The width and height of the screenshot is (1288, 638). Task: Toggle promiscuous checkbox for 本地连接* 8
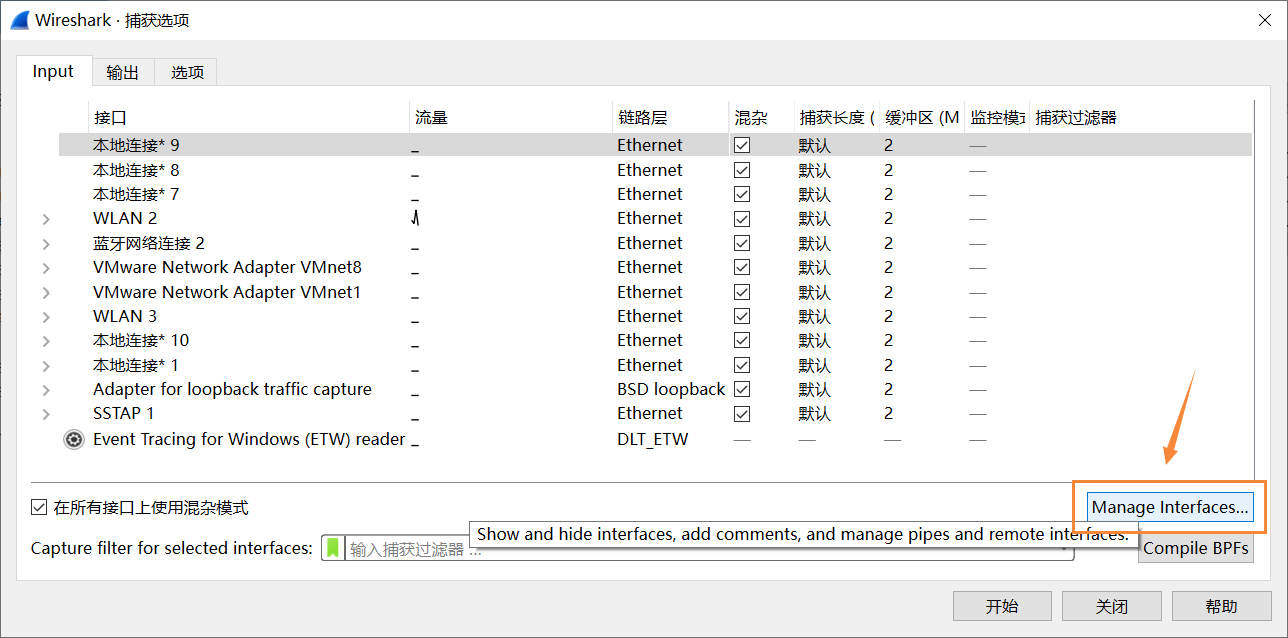pyautogui.click(x=742, y=170)
